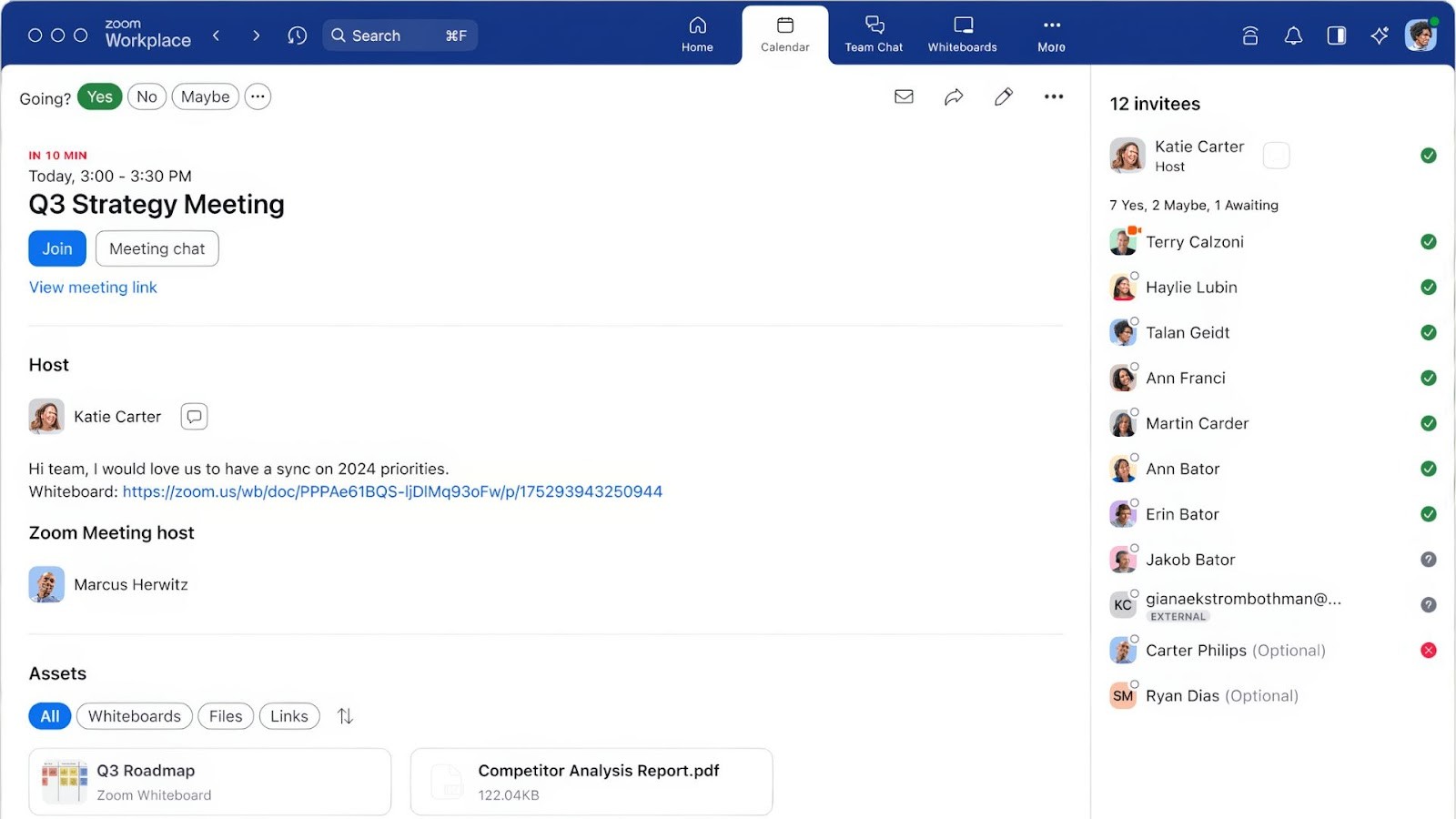Open View meeting link
Image resolution: width=1456 pixels, height=819 pixels.
tap(93, 287)
